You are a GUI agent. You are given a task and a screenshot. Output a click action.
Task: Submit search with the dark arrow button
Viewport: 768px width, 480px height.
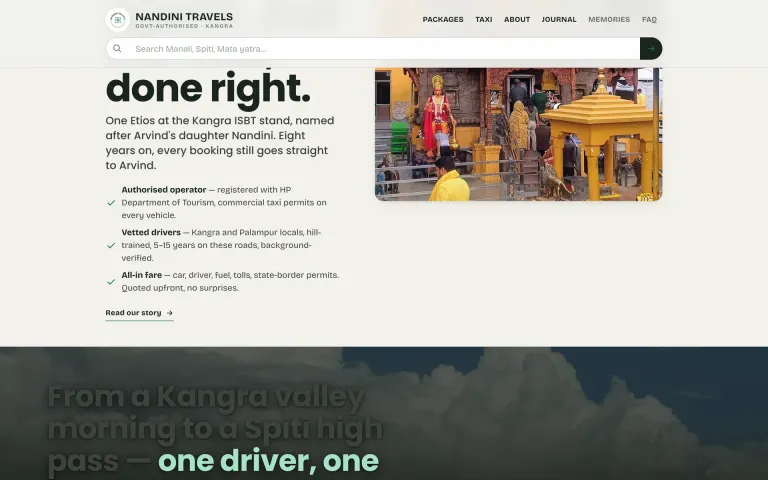coord(651,48)
